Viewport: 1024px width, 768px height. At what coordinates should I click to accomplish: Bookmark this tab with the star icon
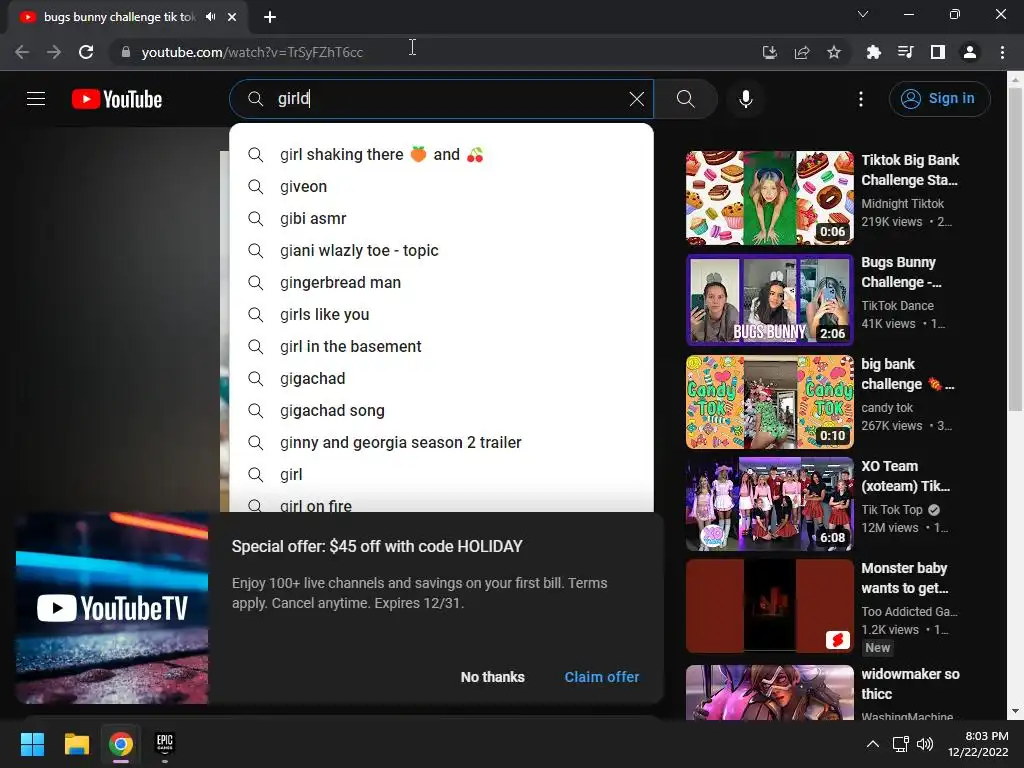(834, 52)
